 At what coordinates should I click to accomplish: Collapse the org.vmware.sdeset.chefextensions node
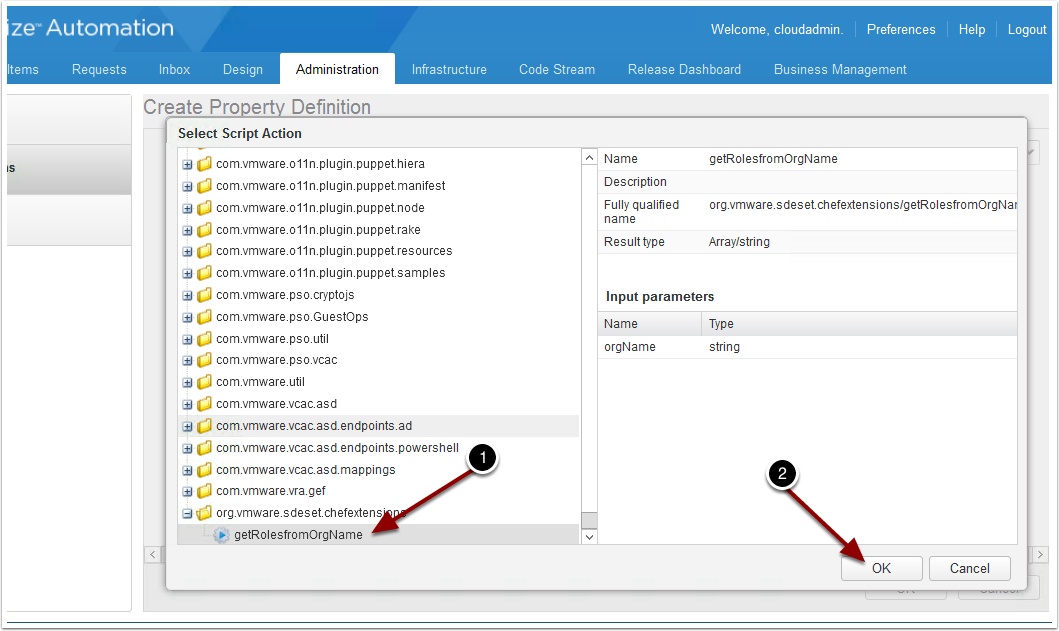[187, 514]
